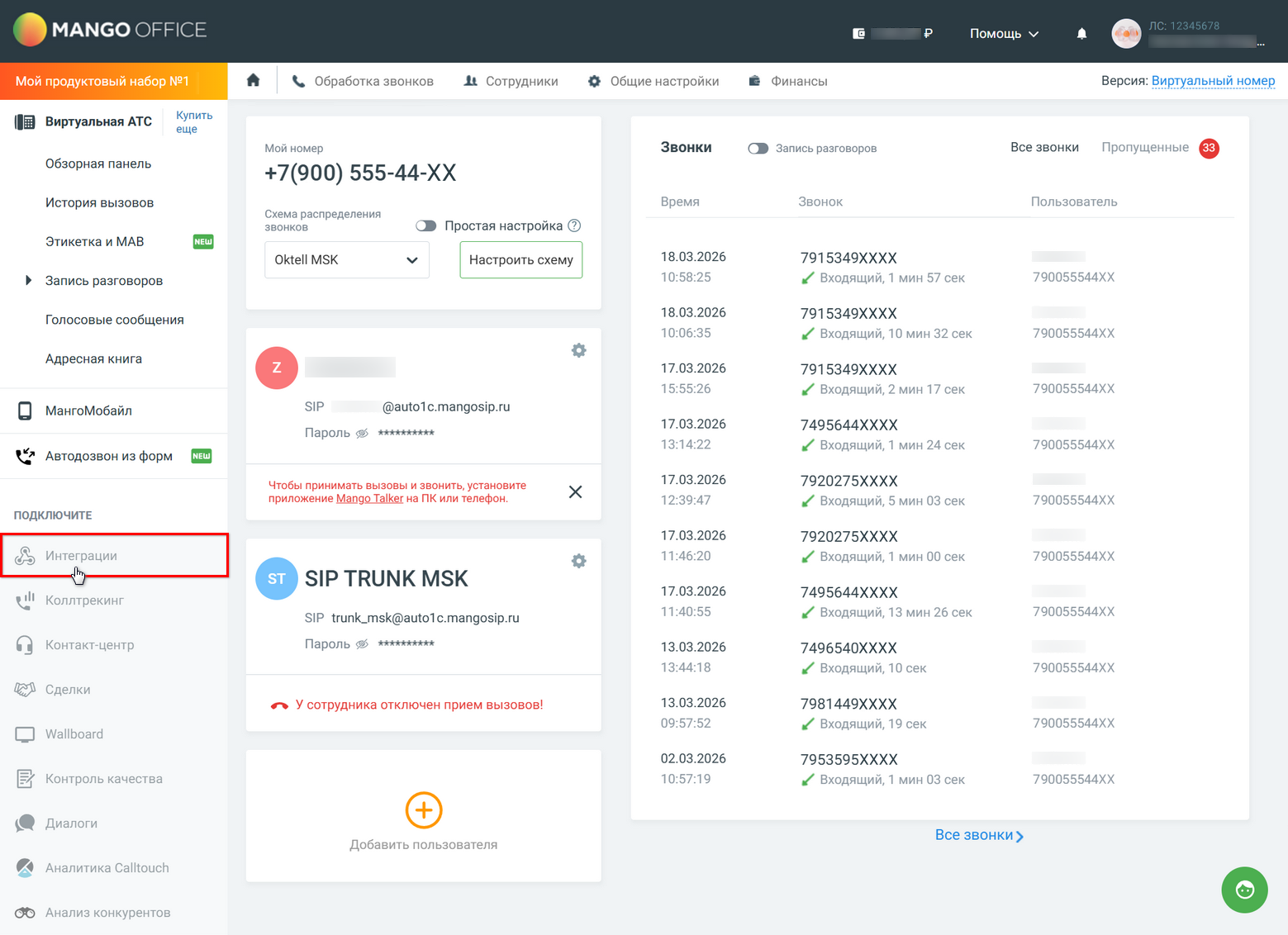This screenshot has height=935, width=1288.
Task: Switch to the Пропущенные calls tab
Action: tap(1145, 147)
